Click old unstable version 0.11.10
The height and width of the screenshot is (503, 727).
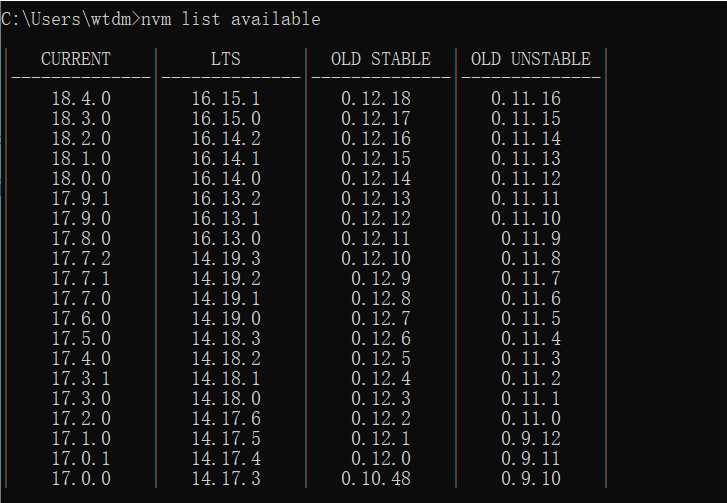(x=526, y=218)
